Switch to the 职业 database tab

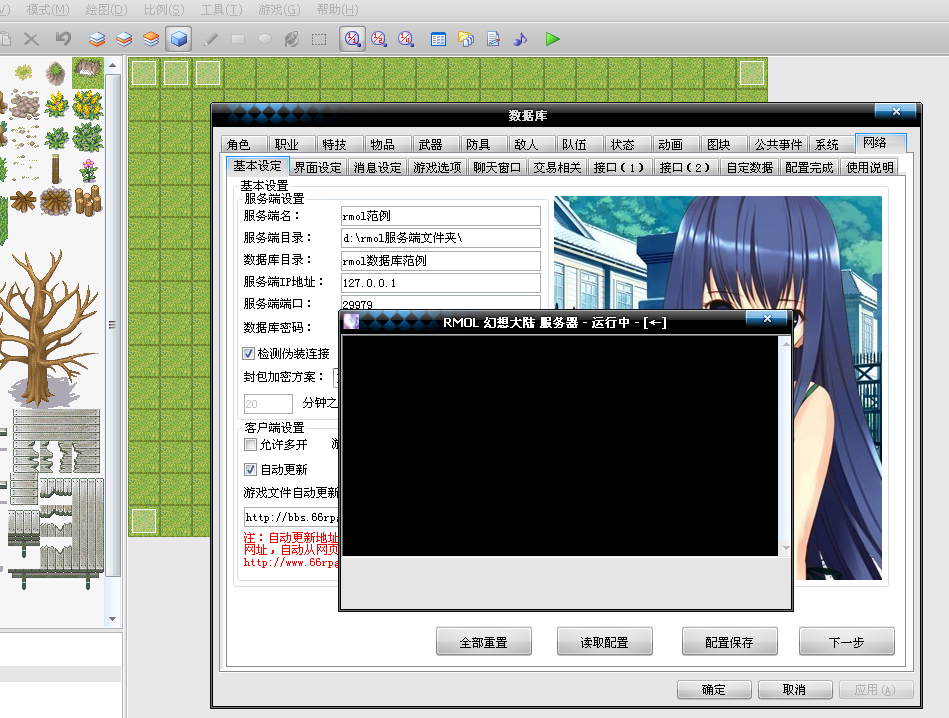(292, 145)
